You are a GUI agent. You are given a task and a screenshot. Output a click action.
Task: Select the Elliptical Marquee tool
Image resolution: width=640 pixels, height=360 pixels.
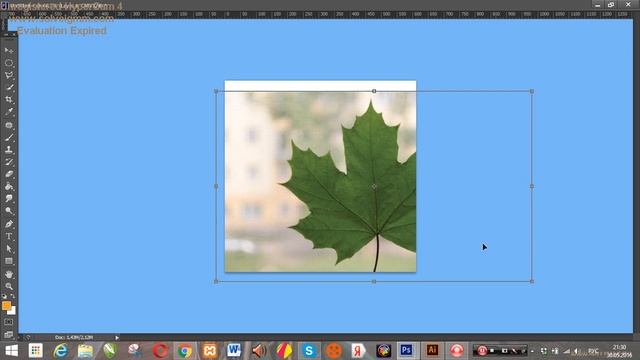coord(9,63)
